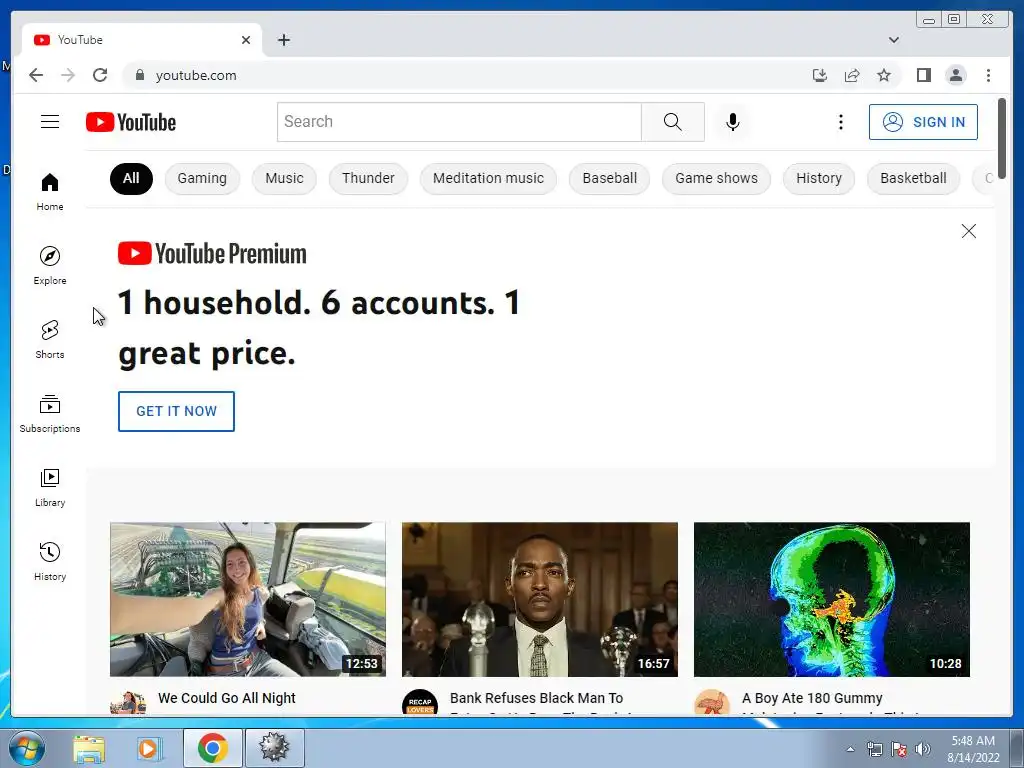Viewport: 1024px width, 768px height.
Task: Select the Thunder filter chip
Action: (368, 178)
